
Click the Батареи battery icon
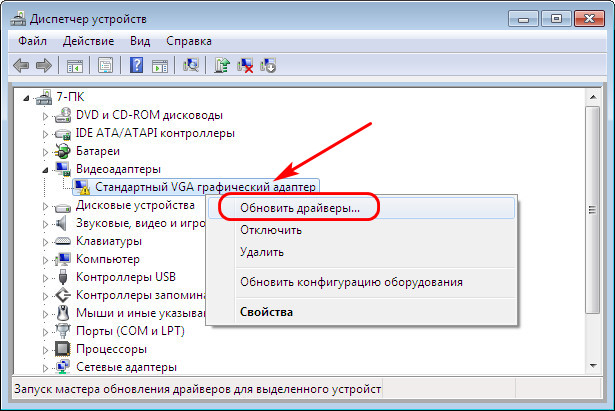[x=63, y=151]
